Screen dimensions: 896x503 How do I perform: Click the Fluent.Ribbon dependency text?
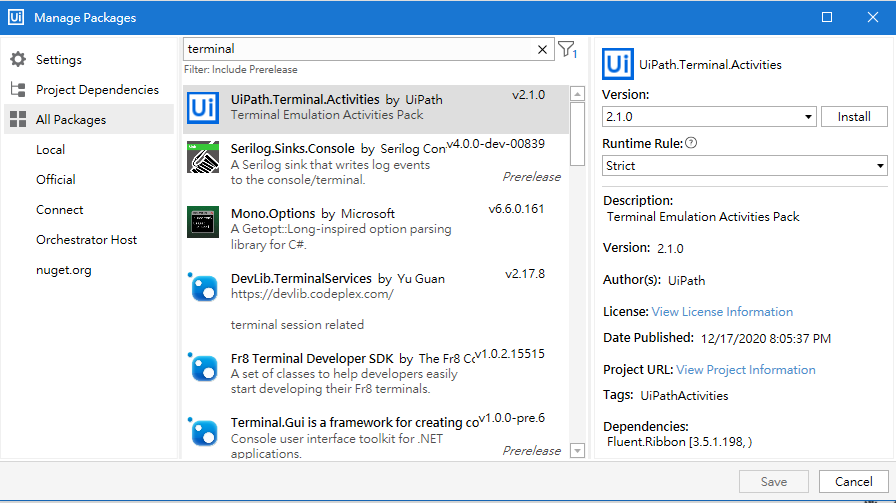click(679, 442)
